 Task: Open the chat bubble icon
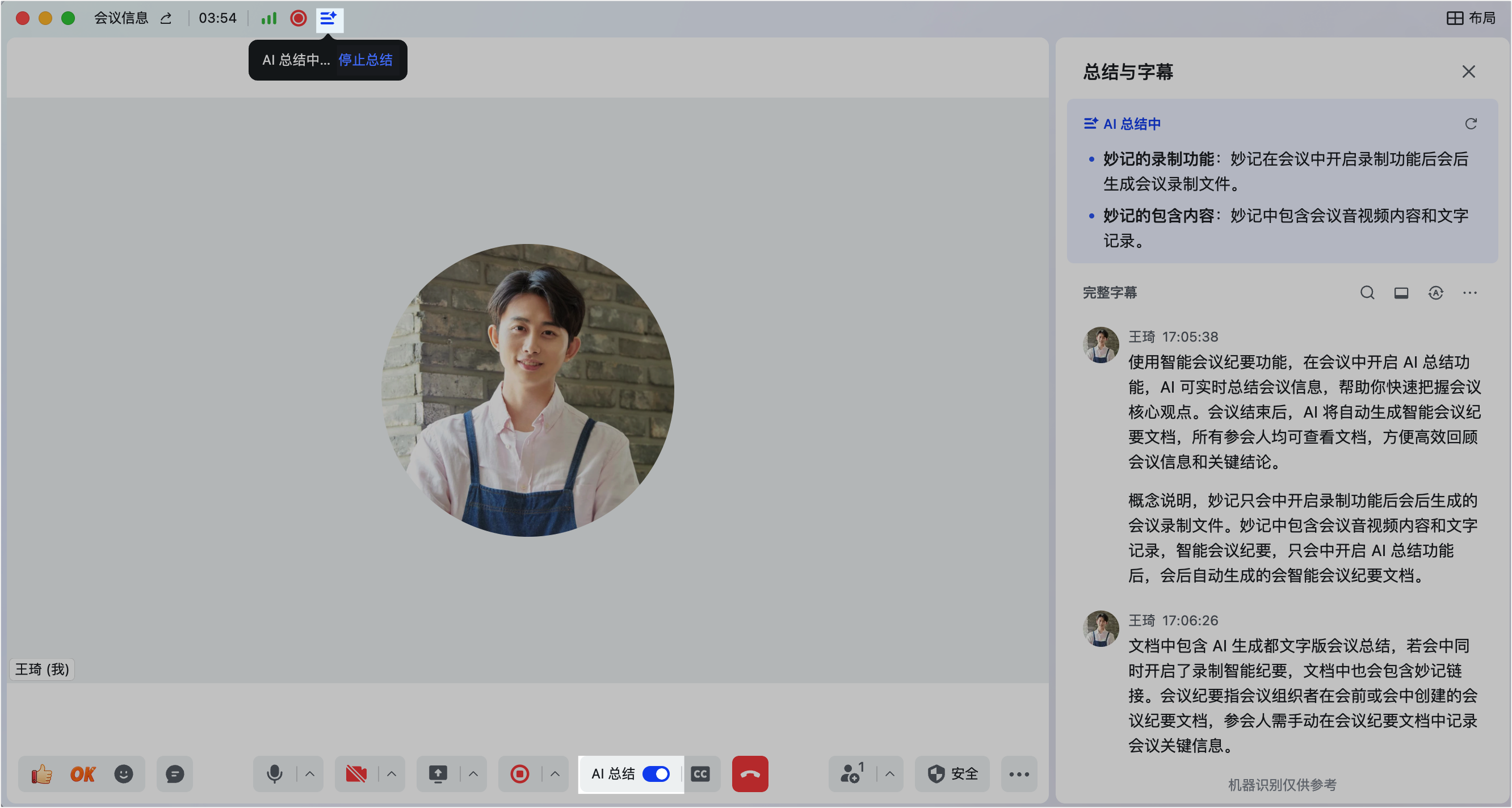pos(174,774)
